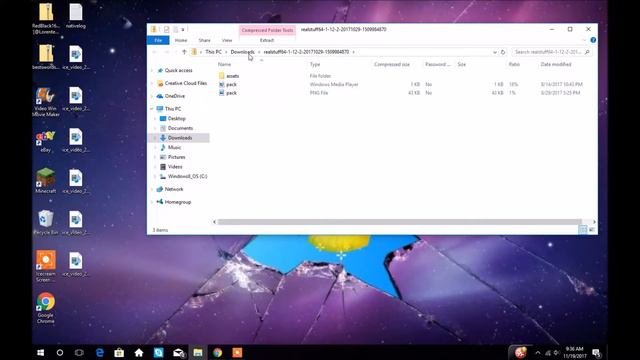640x360 pixels.
Task: Select Windows8_OS (C:) drive in navigation pane
Action: click(x=187, y=176)
